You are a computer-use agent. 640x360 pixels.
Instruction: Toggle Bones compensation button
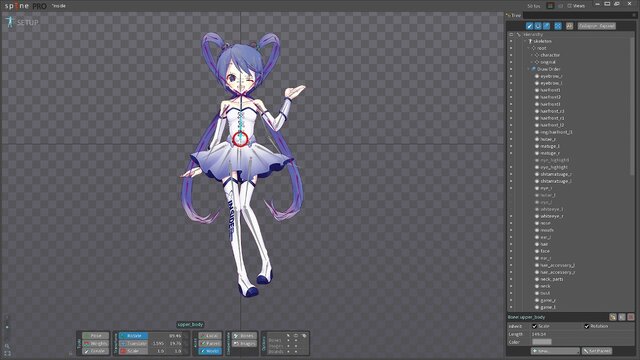tap(244, 336)
